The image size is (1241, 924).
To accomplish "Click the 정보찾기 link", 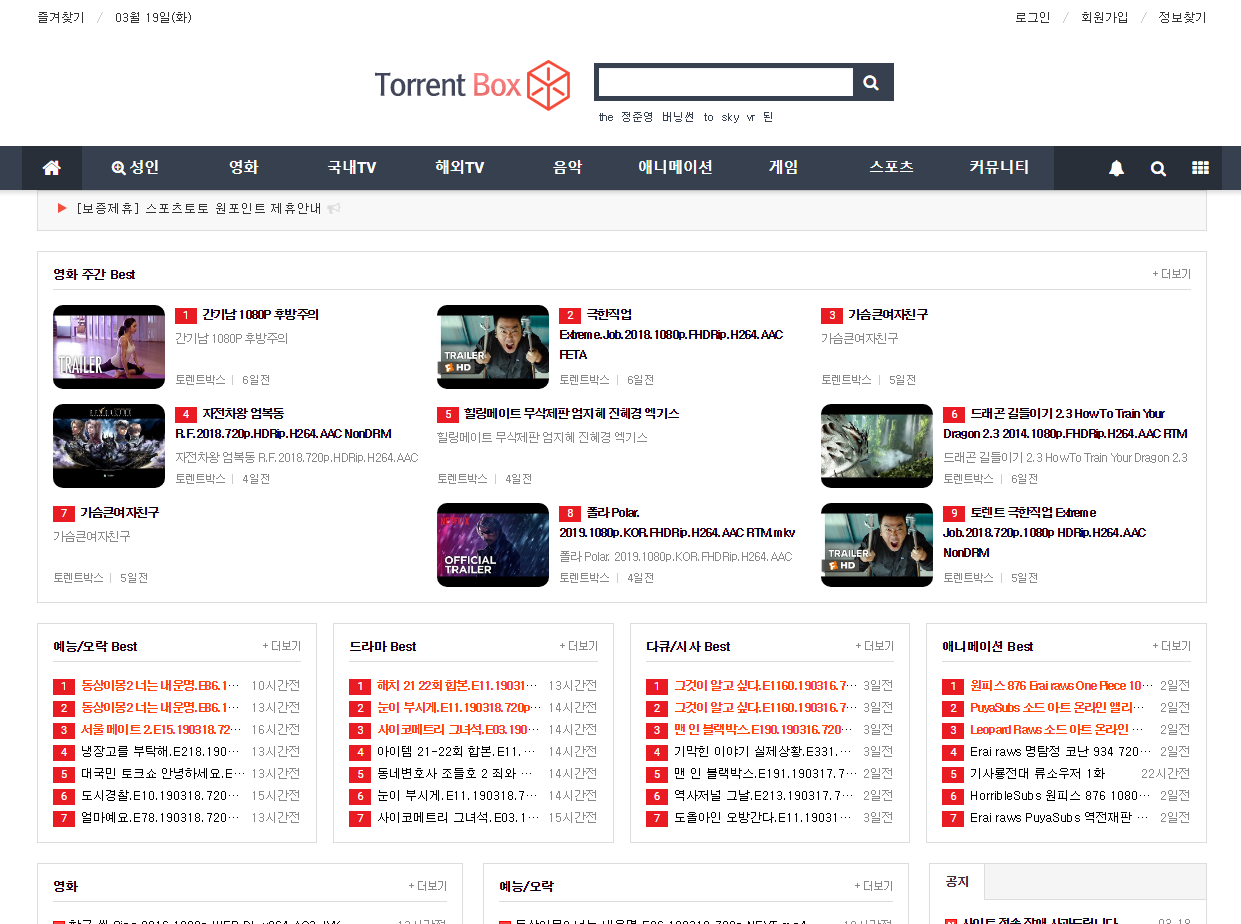I will click(x=1183, y=17).
